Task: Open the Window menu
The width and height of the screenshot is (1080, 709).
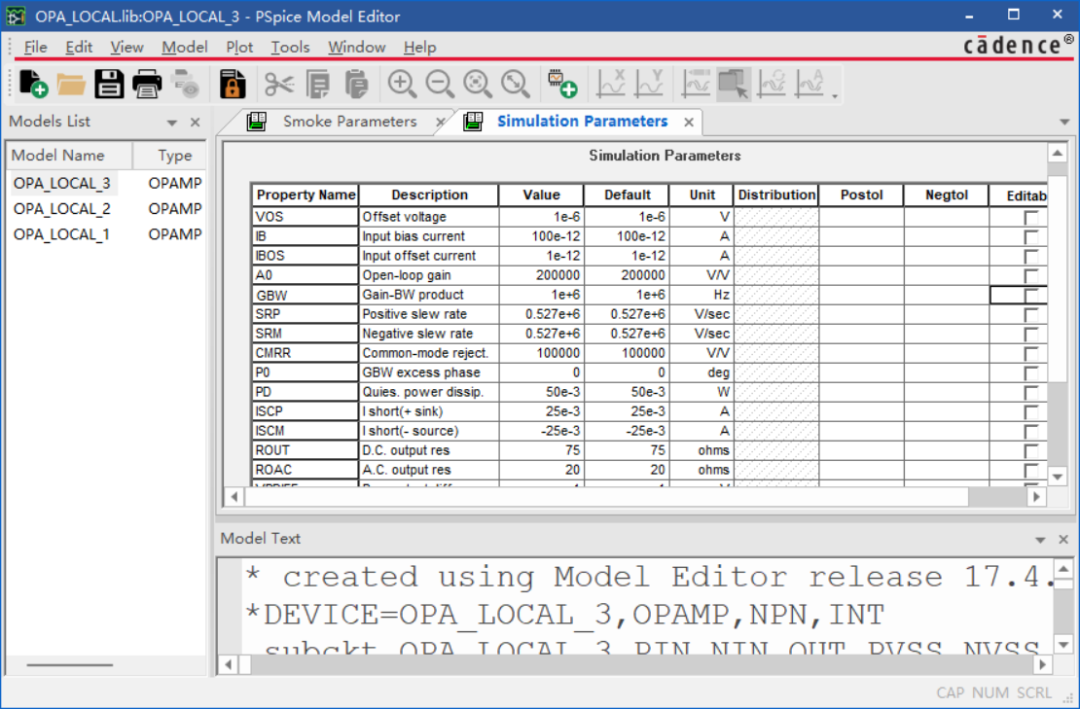Action: point(356,47)
